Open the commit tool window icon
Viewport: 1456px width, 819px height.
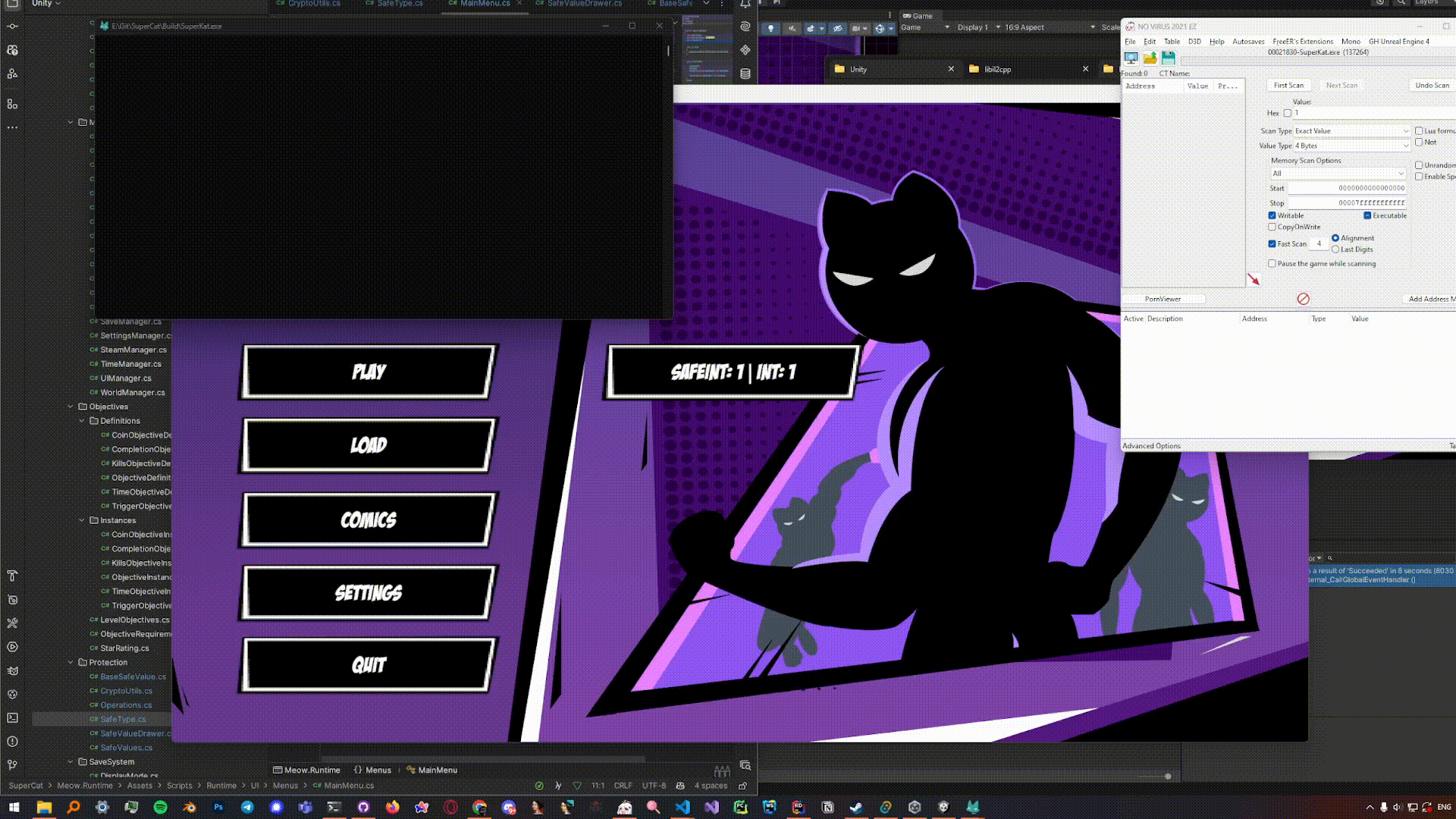12,26
